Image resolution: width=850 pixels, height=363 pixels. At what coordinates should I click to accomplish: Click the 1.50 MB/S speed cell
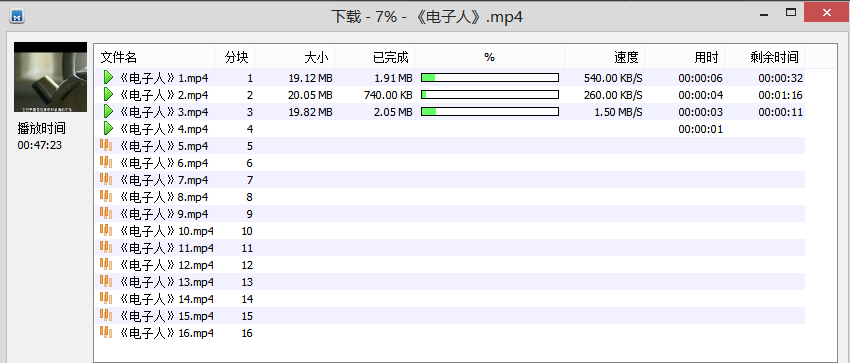click(x=619, y=112)
